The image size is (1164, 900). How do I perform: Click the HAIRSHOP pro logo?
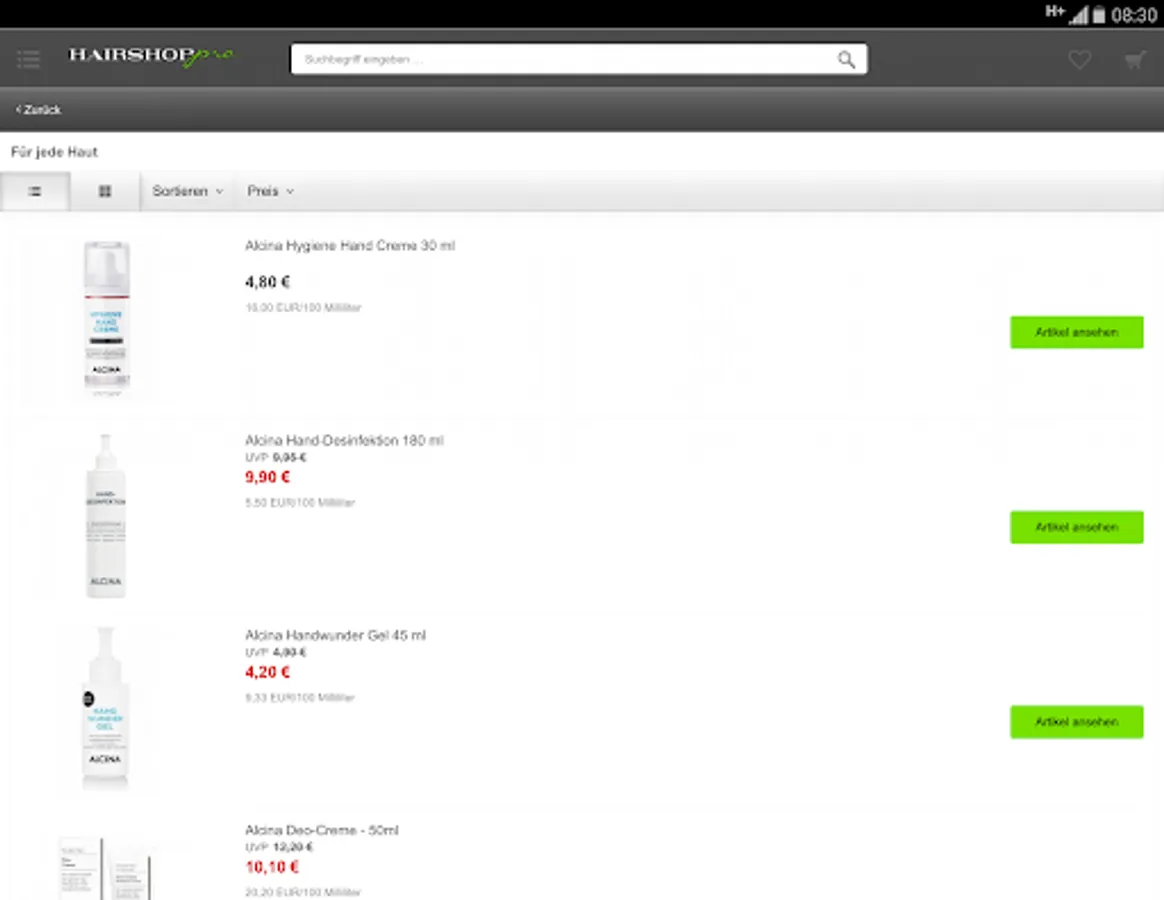tap(151, 56)
